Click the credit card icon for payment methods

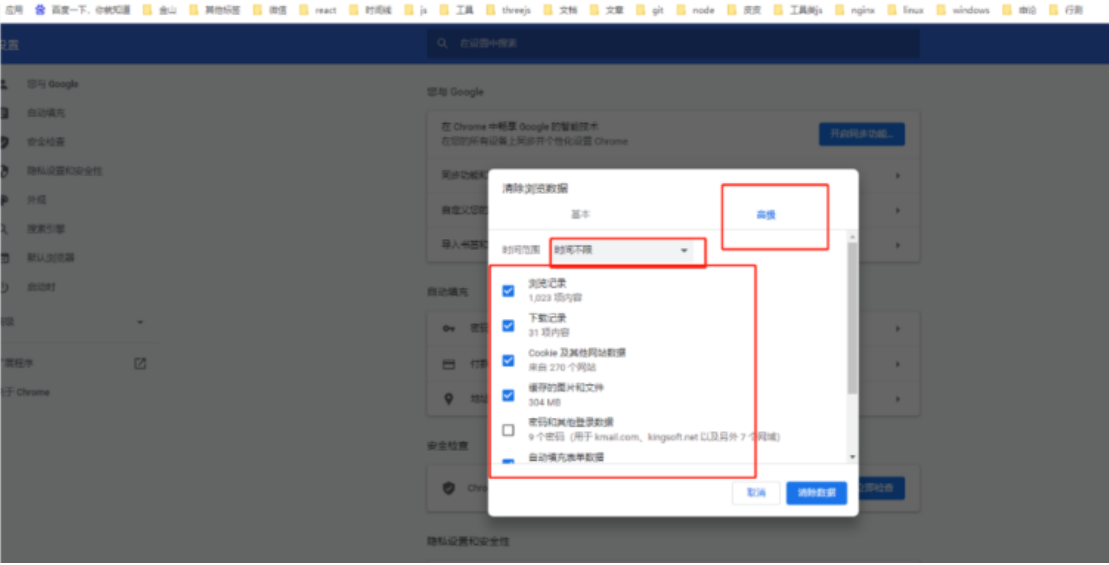448,364
